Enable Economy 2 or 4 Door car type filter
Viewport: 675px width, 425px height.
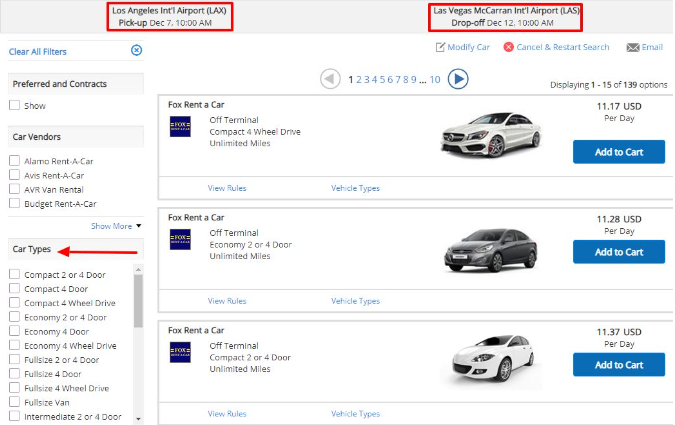point(14,317)
